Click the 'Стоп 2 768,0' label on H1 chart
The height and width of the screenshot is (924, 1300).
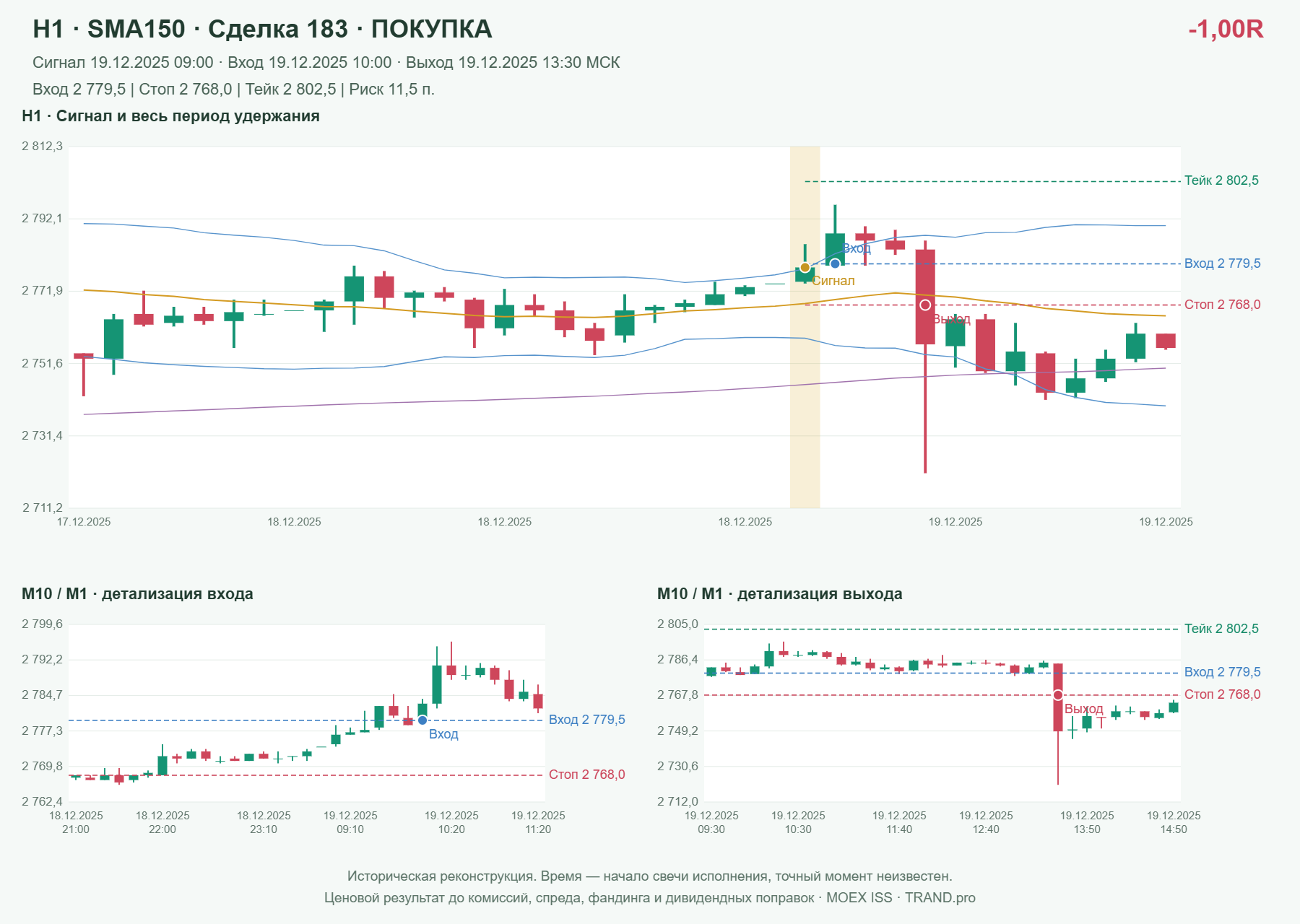point(1222,305)
